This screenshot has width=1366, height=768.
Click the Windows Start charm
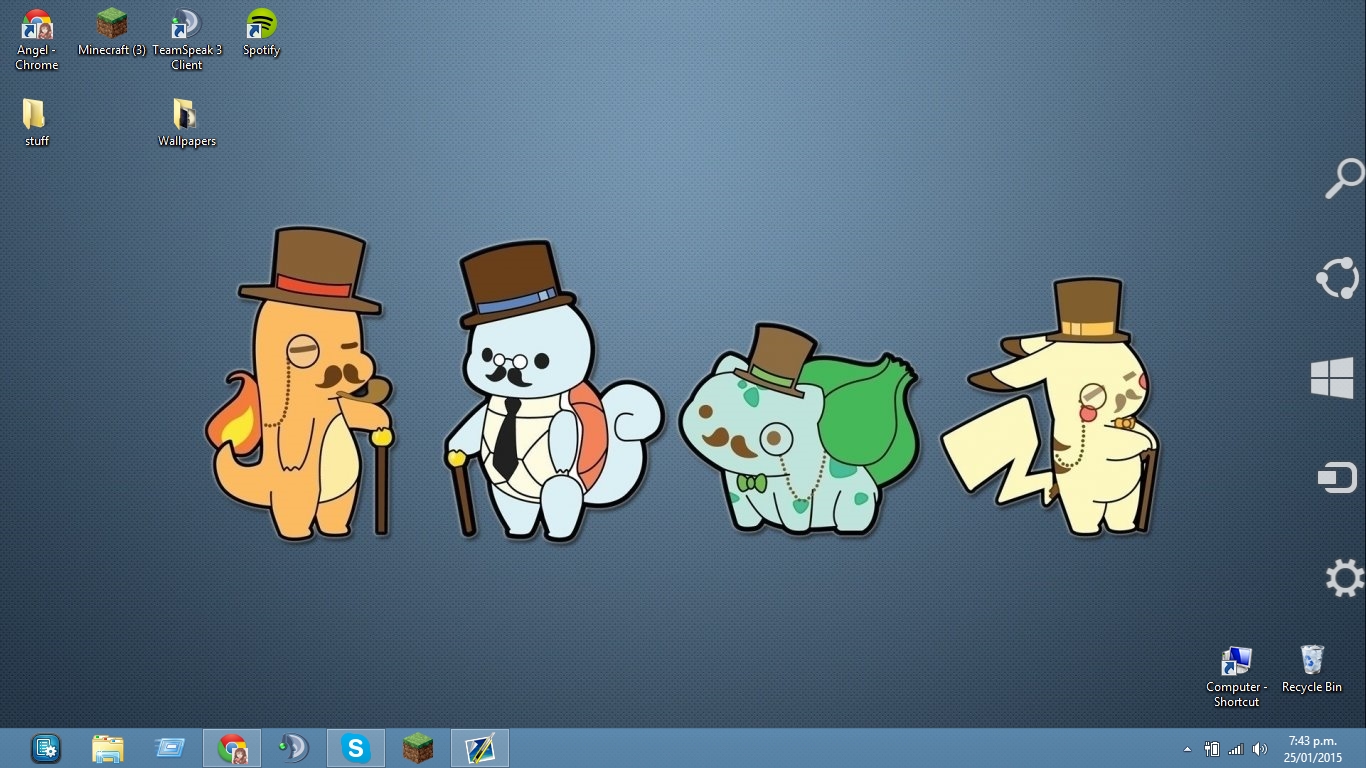pyautogui.click(x=1333, y=378)
